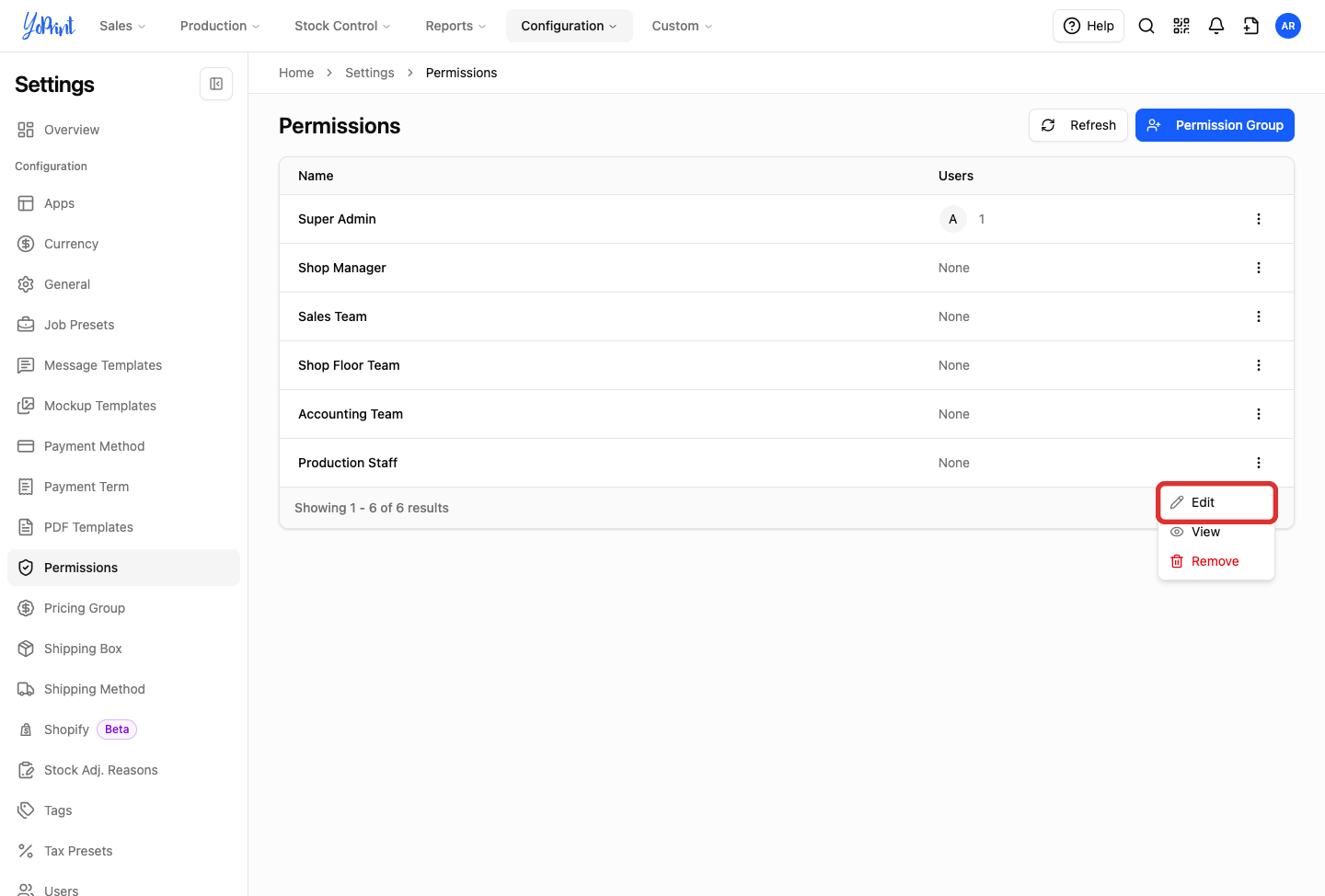Open three-dot menu for Sales Team
Screen dimensions: 1325x896
pos(1259,316)
